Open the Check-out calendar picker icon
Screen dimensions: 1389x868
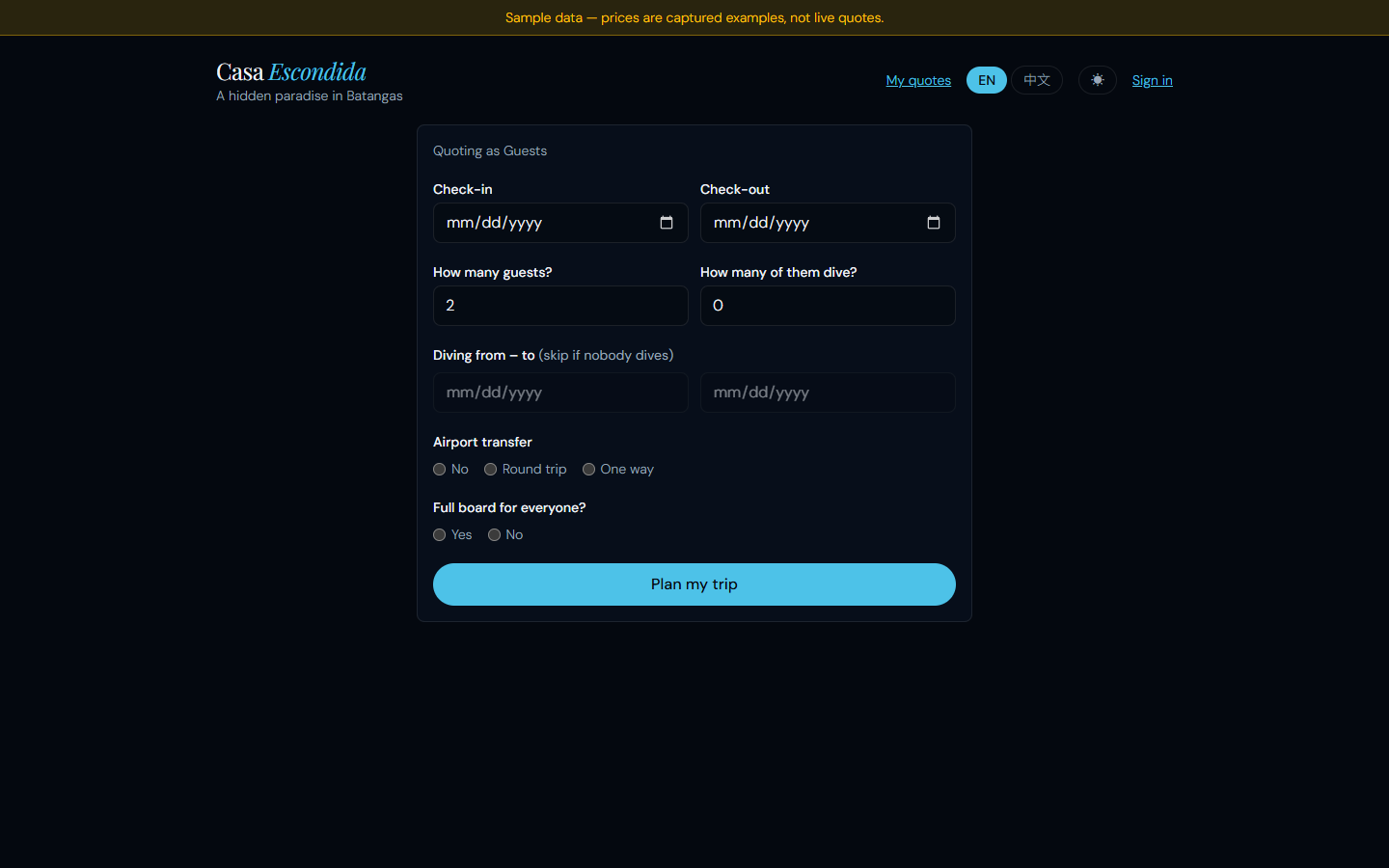pyautogui.click(x=934, y=223)
